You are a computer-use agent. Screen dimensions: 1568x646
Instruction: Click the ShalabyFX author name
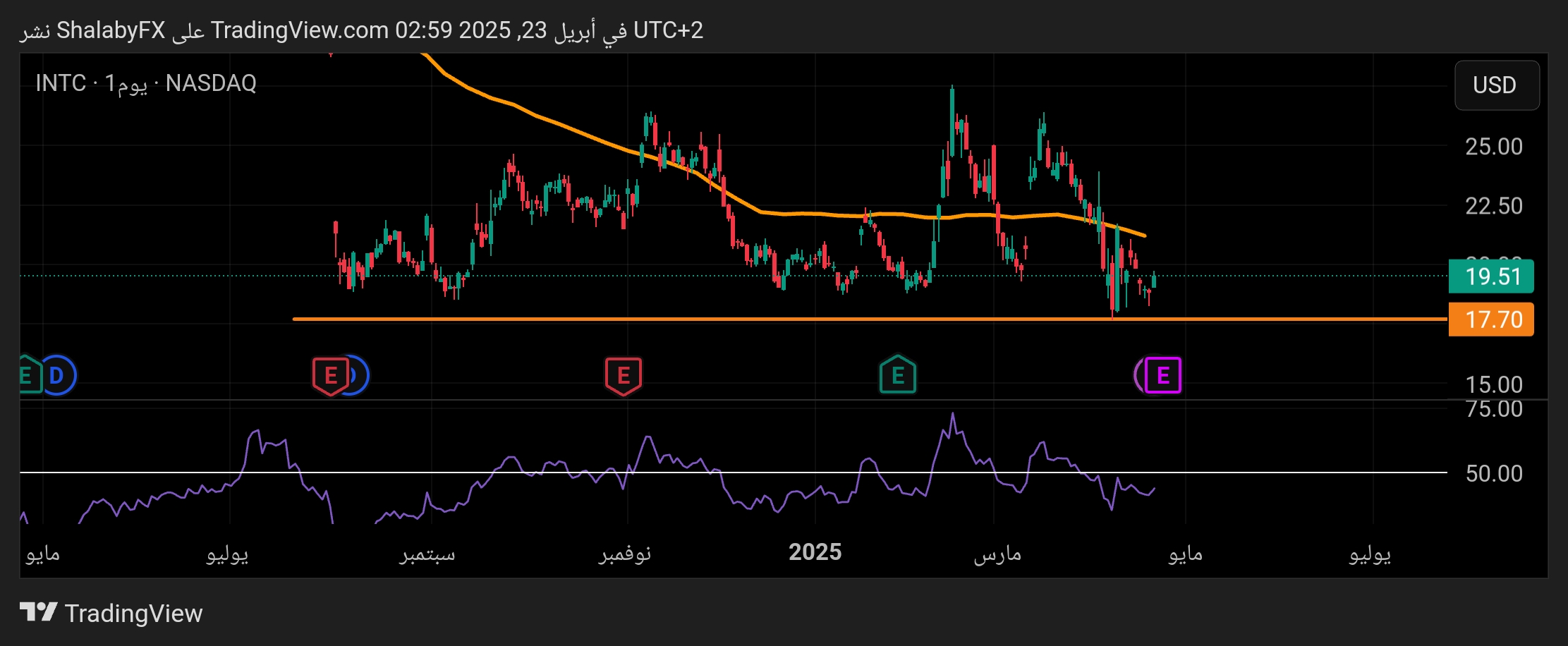[111, 30]
